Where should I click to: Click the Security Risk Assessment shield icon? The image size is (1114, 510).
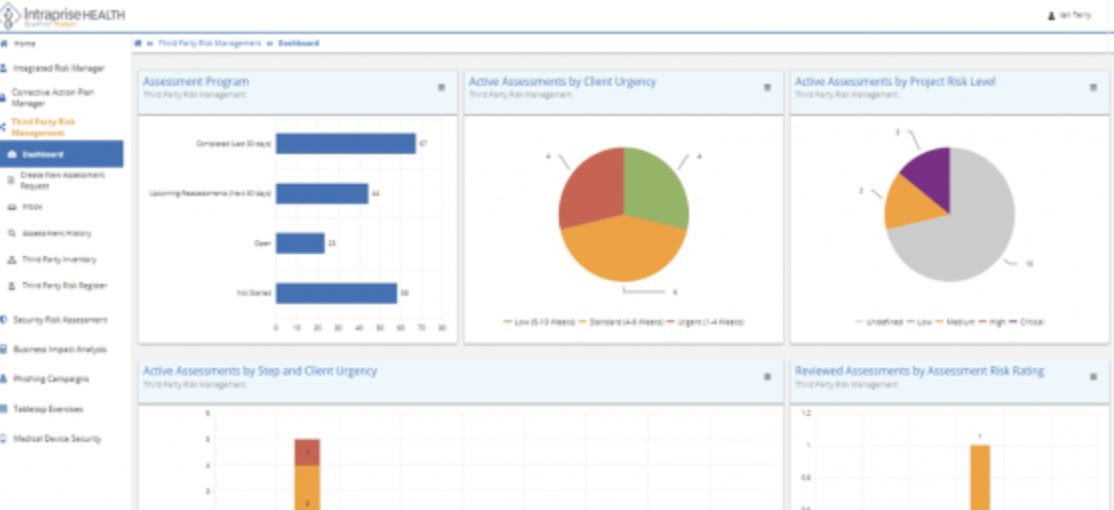4,320
